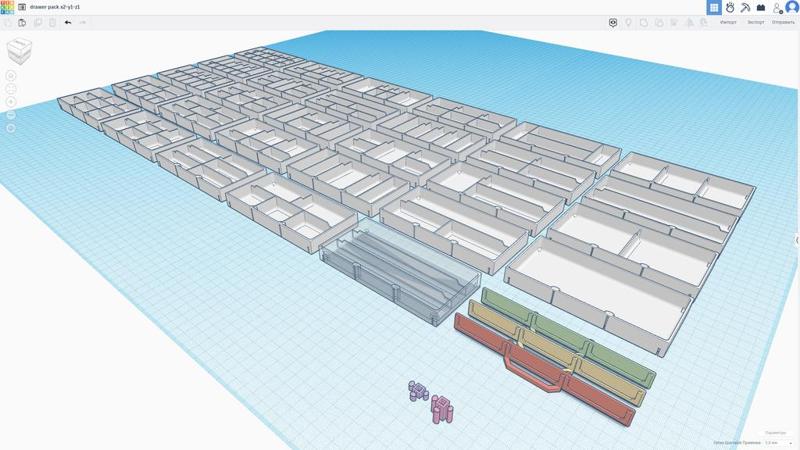Viewport: 800px width, 450px height.
Task: Click the Zoom in button
Action: [11, 102]
